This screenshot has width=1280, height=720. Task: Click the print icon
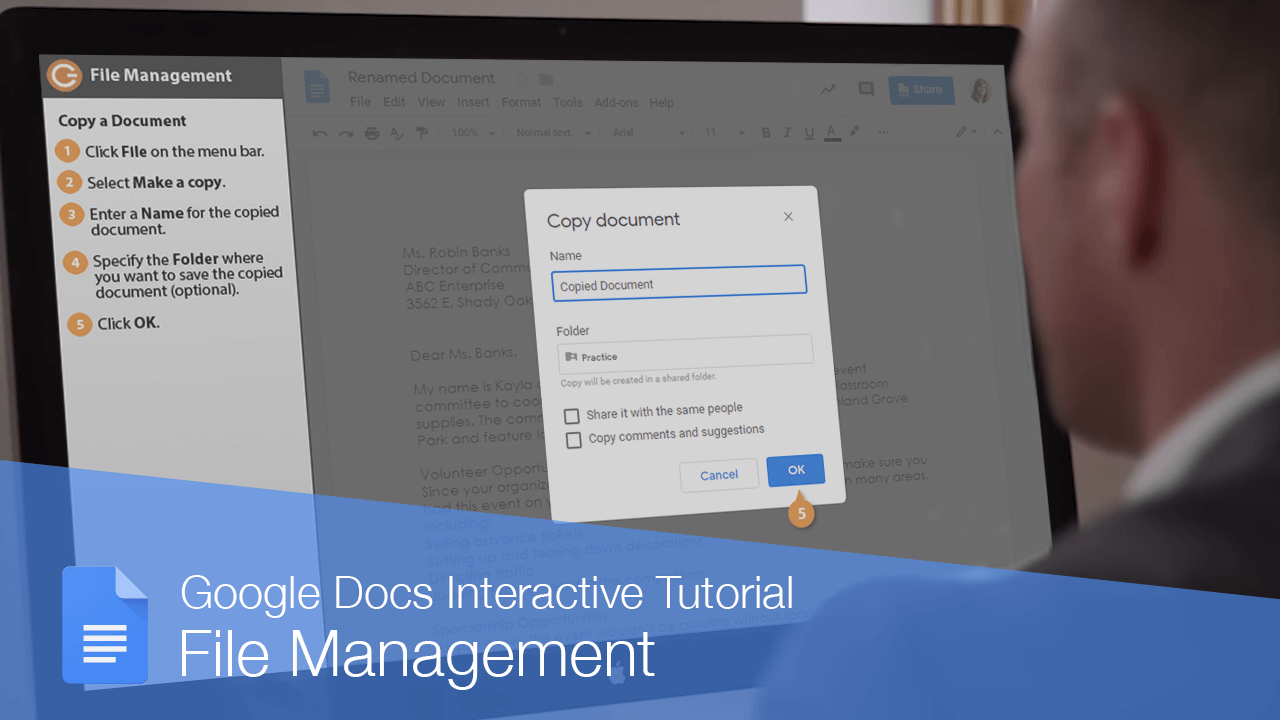click(x=372, y=132)
